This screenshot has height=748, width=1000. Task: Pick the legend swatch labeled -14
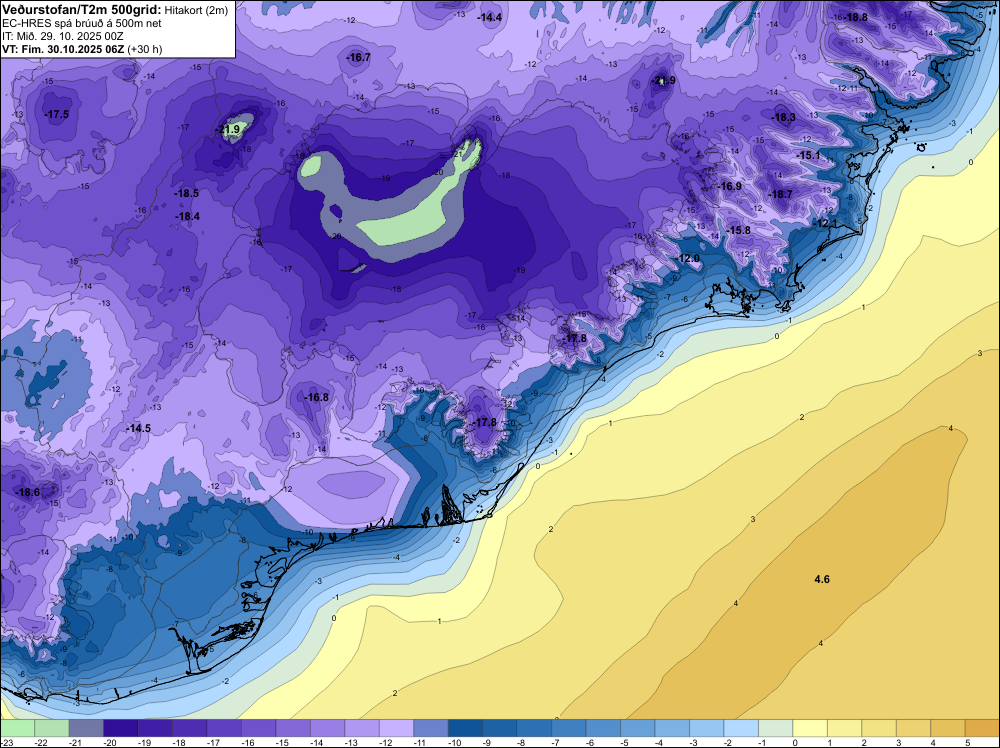pos(327,729)
